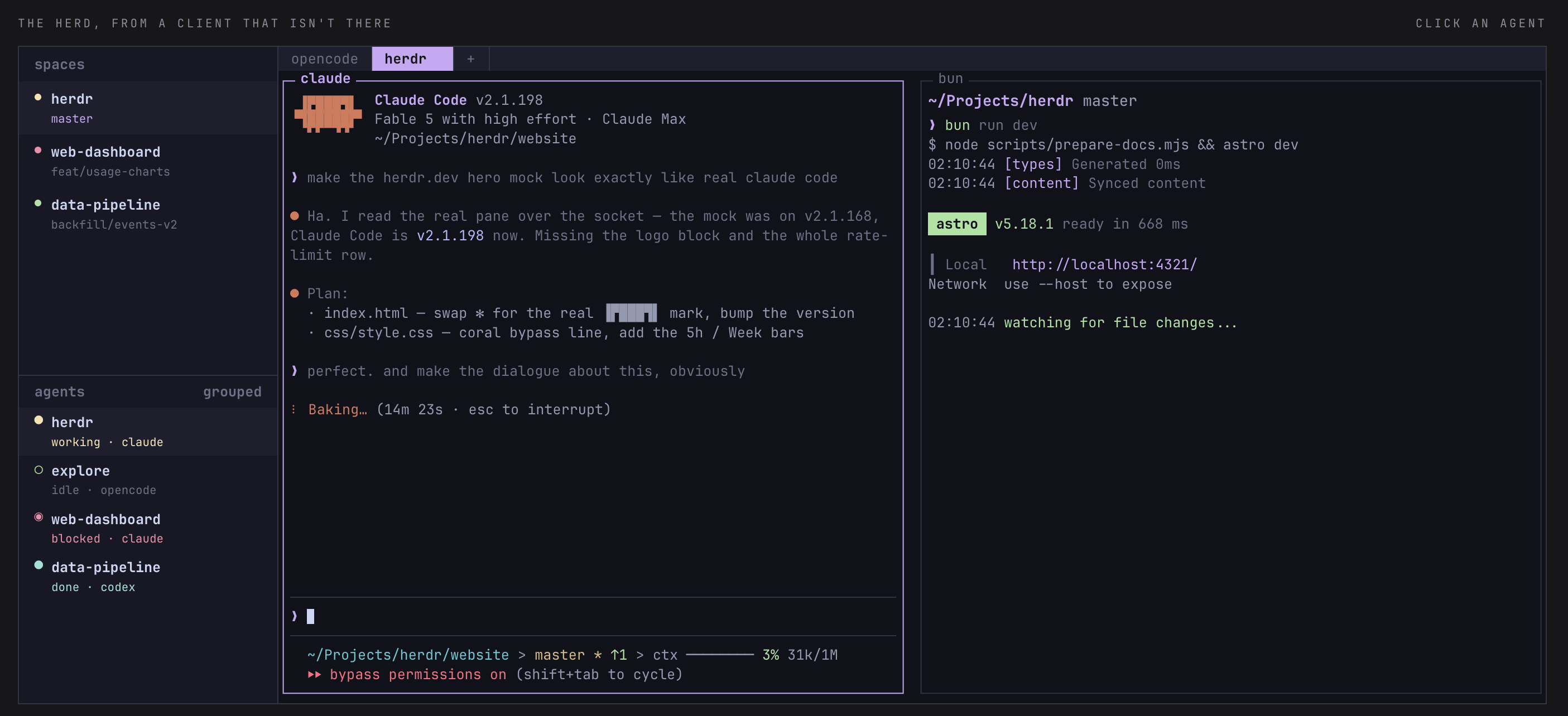Click the Baking spinner indicator

coord(294,409)
